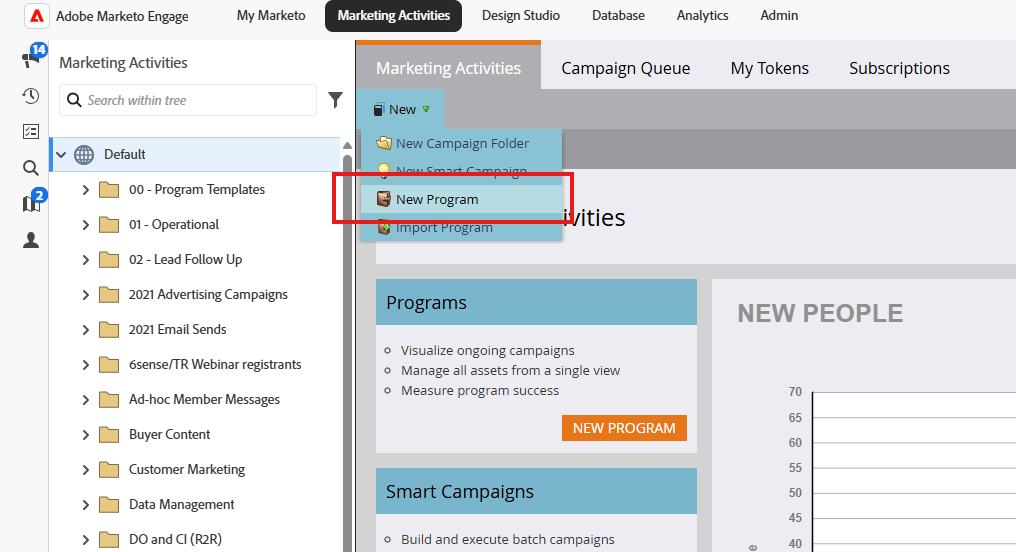The image size is (1016, 552).
Task: Open the Database section
Action: point(618,16)
